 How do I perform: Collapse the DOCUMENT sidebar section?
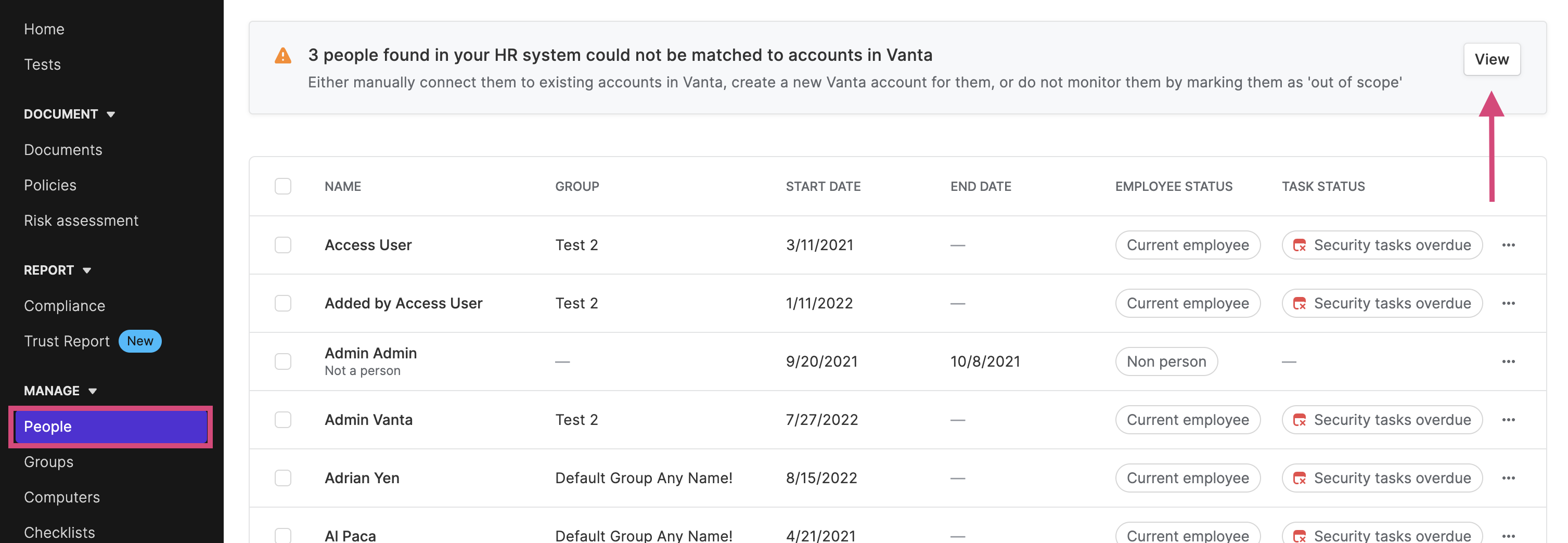(69, 114)
